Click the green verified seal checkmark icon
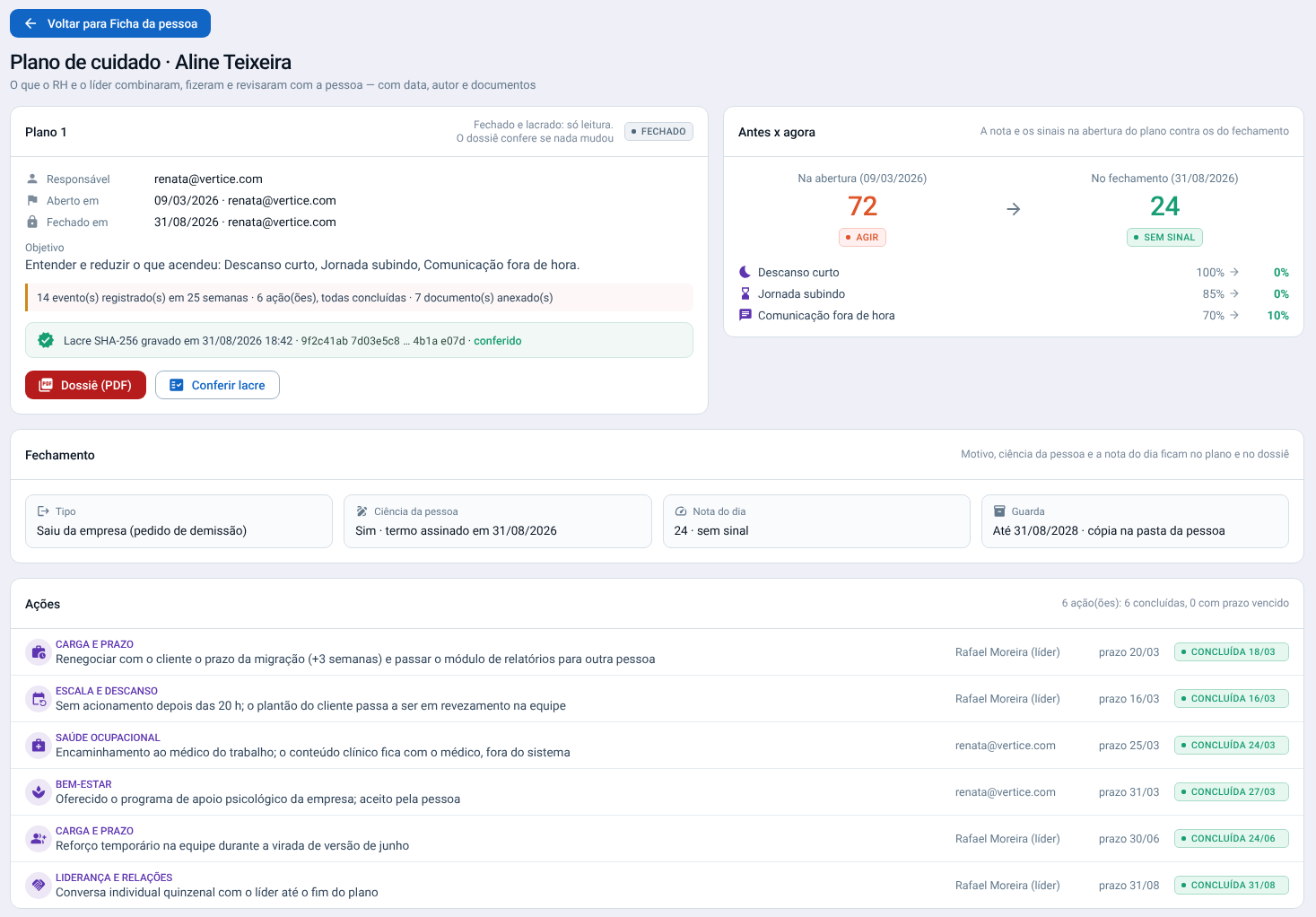This screenshot has height=917, width=1316. pyautogui.click(x=46, y=340)
